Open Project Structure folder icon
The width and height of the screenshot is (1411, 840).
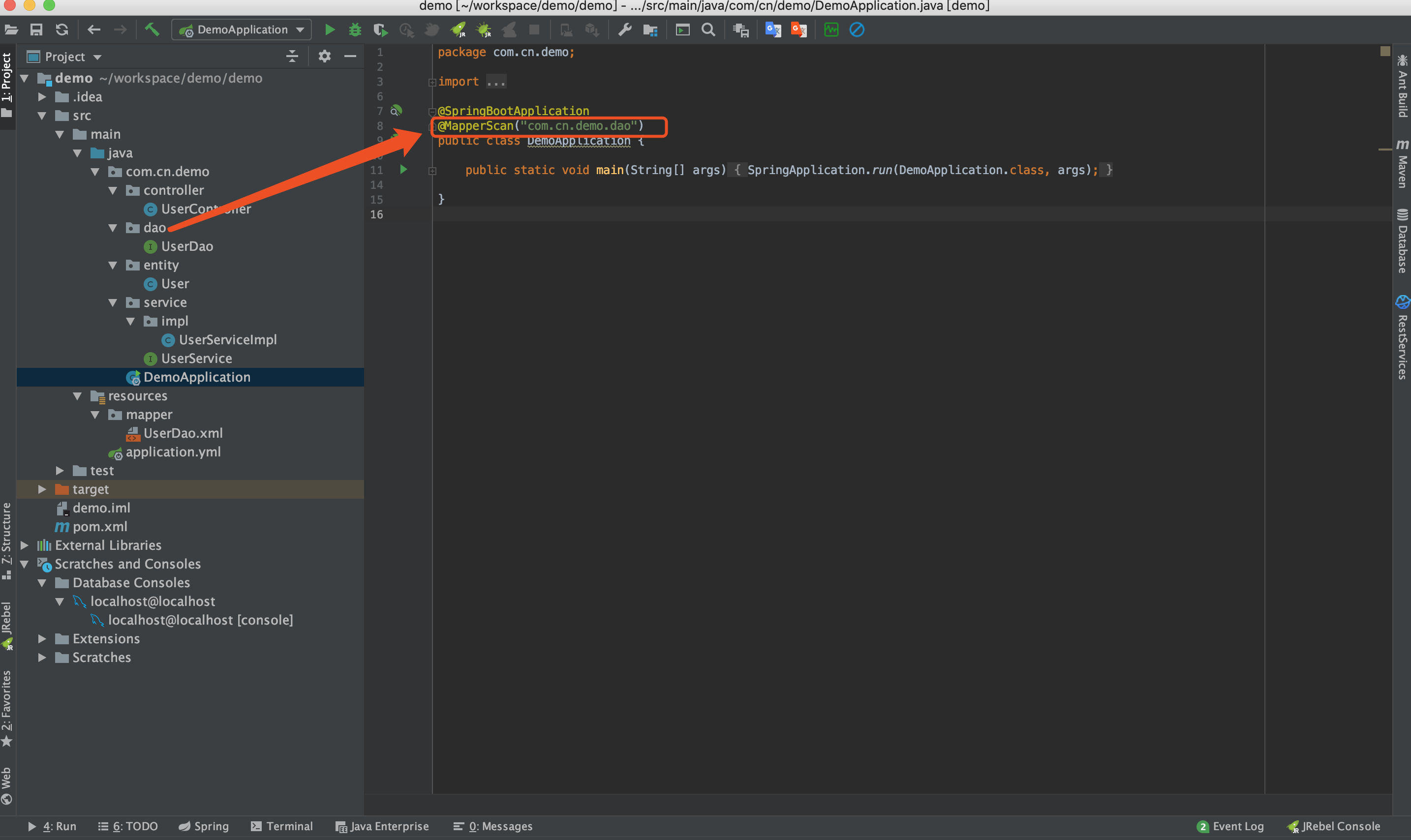(x=650, y=30)
